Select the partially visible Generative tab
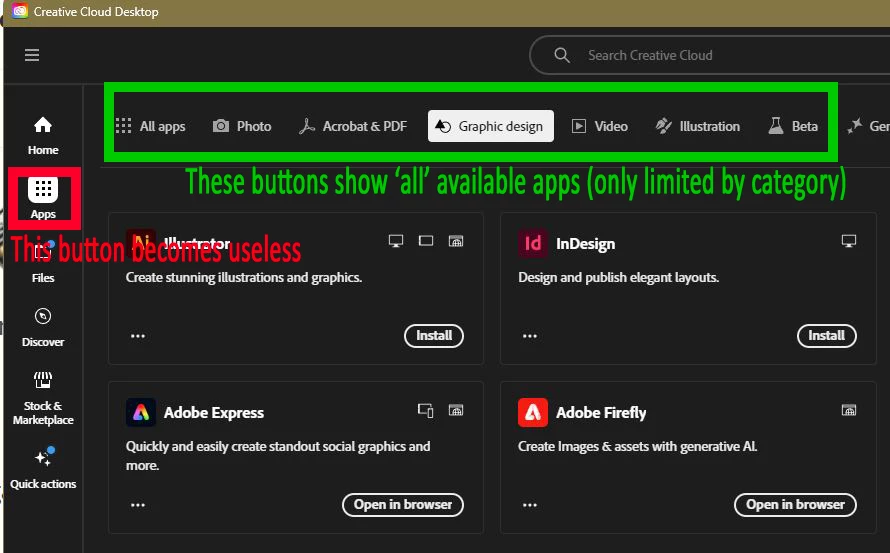 point(868,126)
